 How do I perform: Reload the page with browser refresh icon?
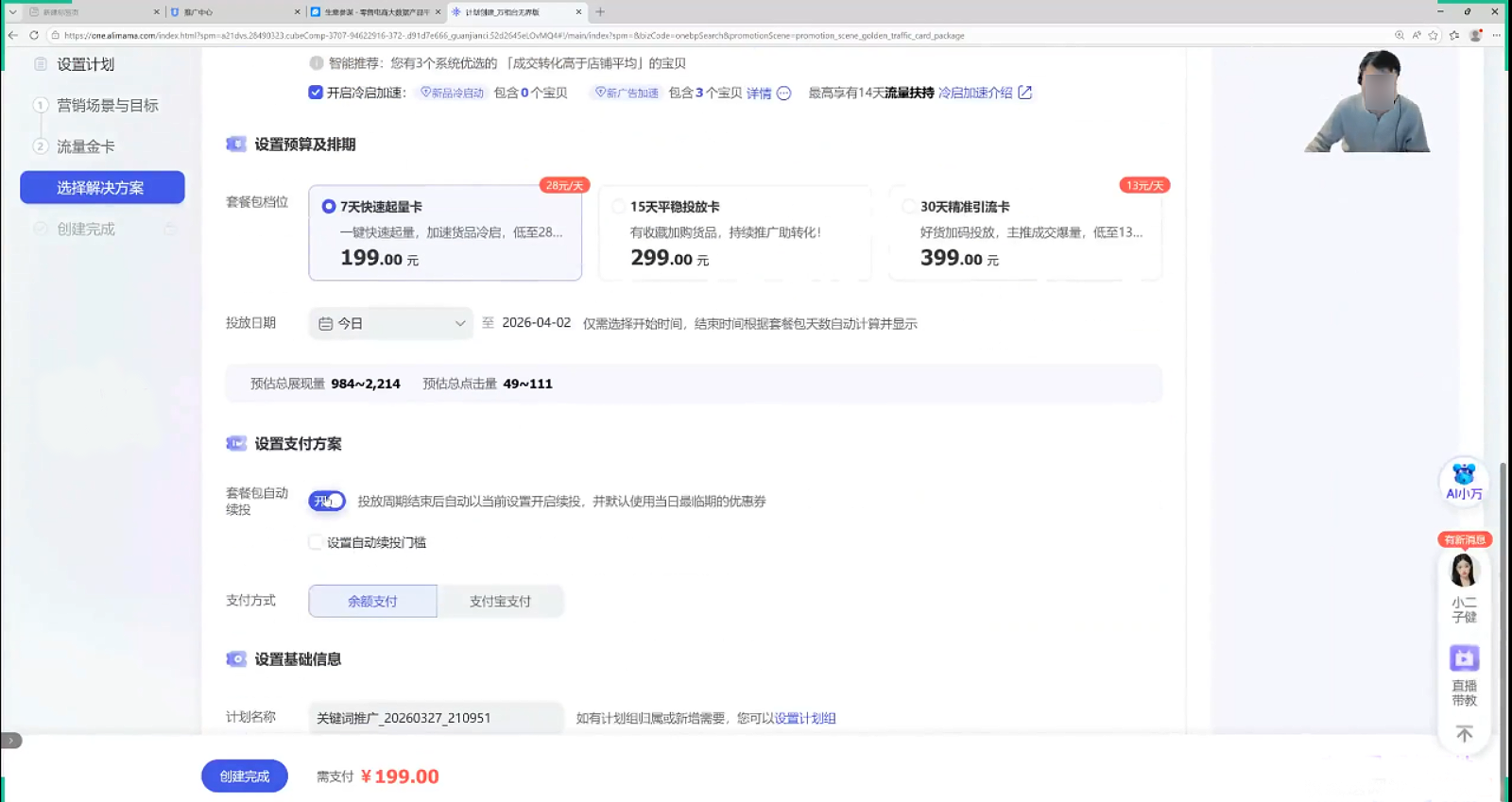click(x=34, y=36)
